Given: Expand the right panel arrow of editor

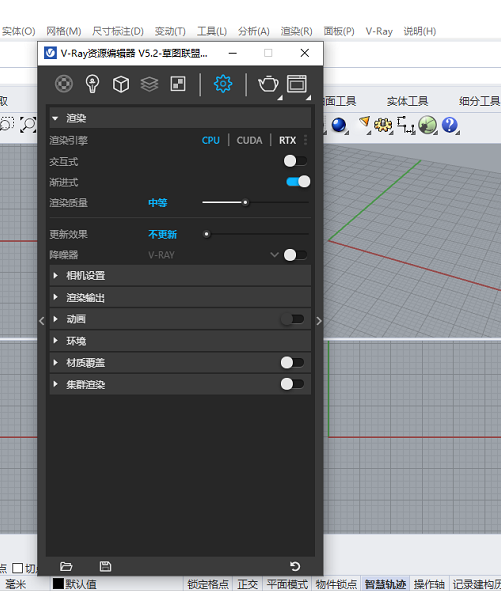Looking at the screenshot, I should 319,321.
